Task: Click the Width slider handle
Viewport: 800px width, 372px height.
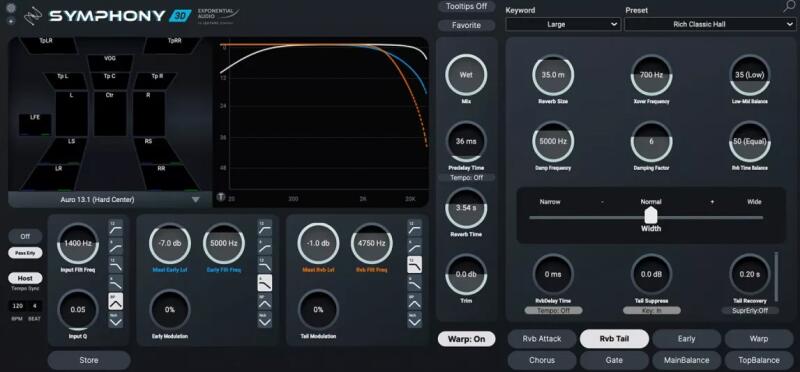Action: pos(651,215)
